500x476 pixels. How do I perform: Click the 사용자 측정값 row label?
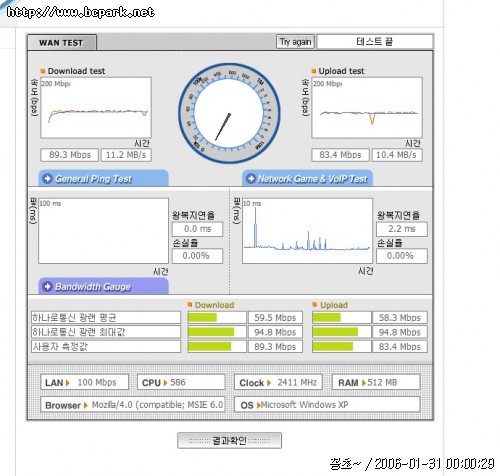(x=106, y=346)
